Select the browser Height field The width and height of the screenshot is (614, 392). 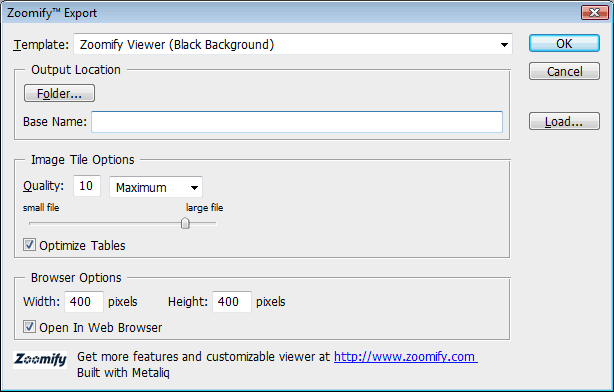pyautogui.click(x=232, y=302)
